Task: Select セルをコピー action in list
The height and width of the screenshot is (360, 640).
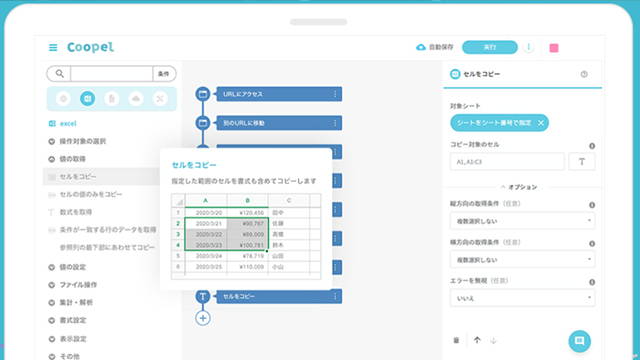Action: tap(101, 177)
